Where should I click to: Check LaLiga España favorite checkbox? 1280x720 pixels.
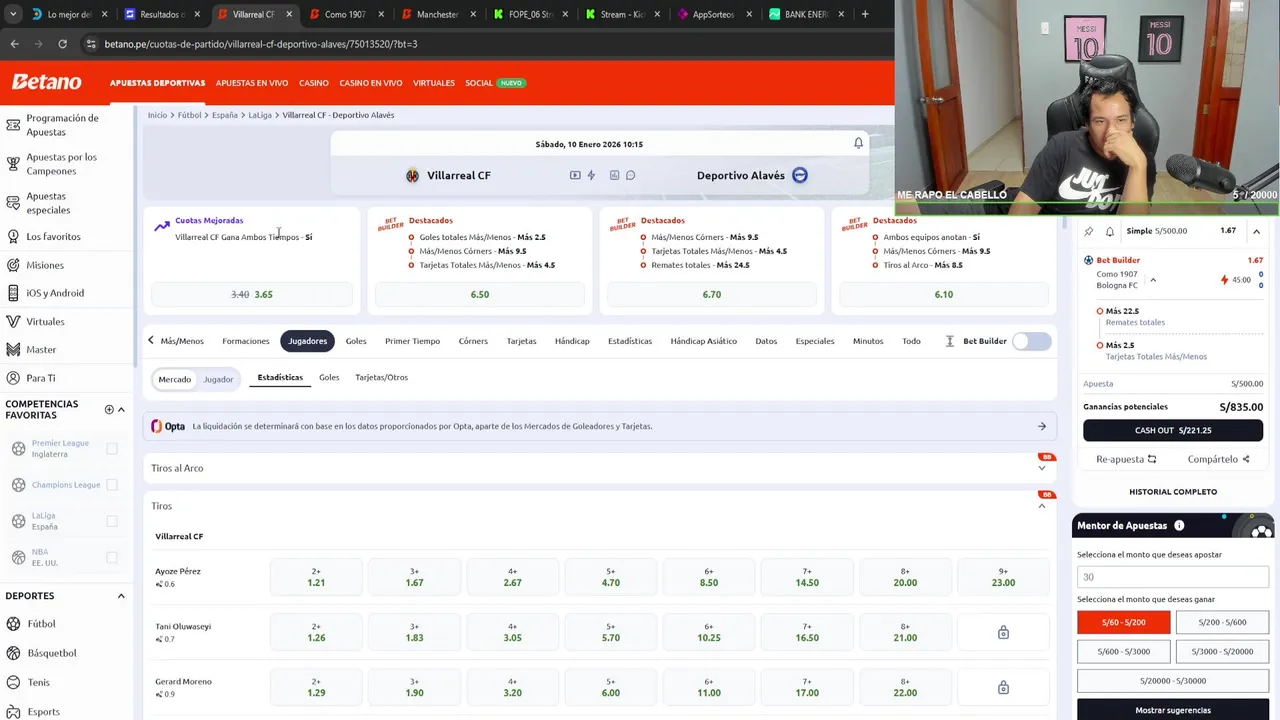coord(112,521)
